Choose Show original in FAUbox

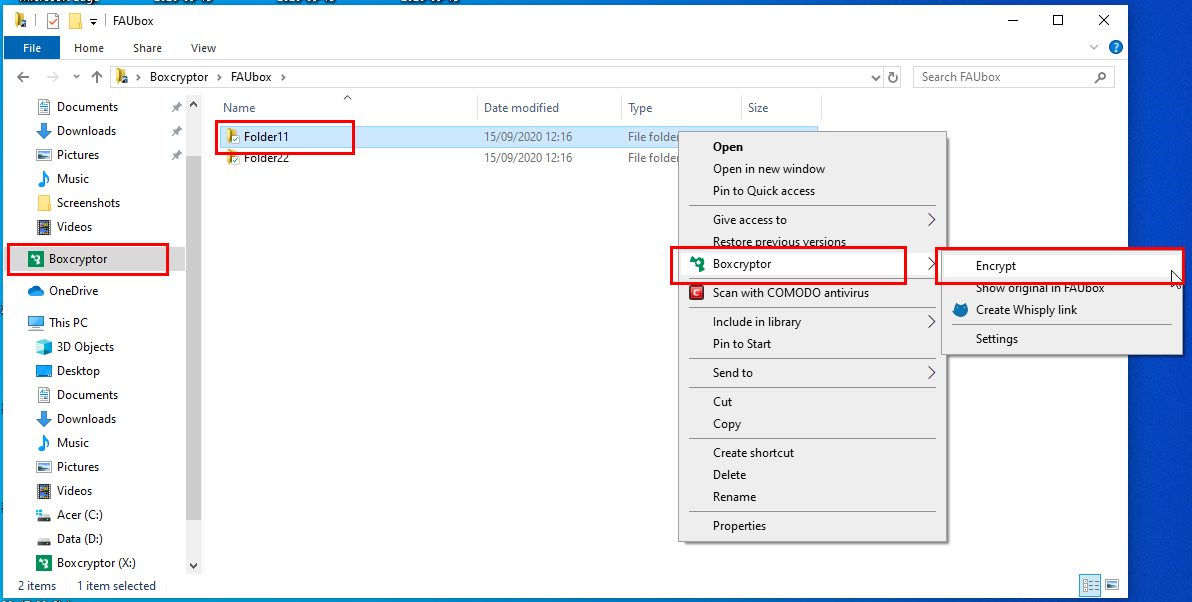click(x=1040, y=288)
